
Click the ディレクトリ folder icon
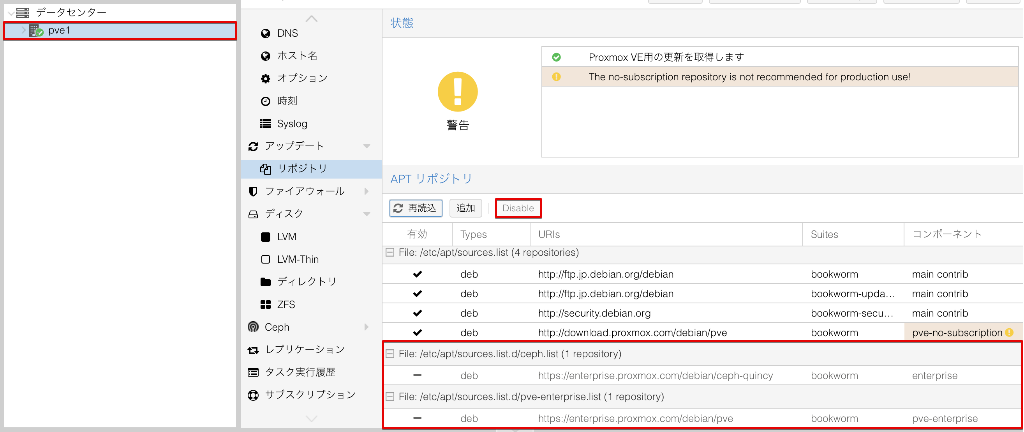[x=265, y=281]
